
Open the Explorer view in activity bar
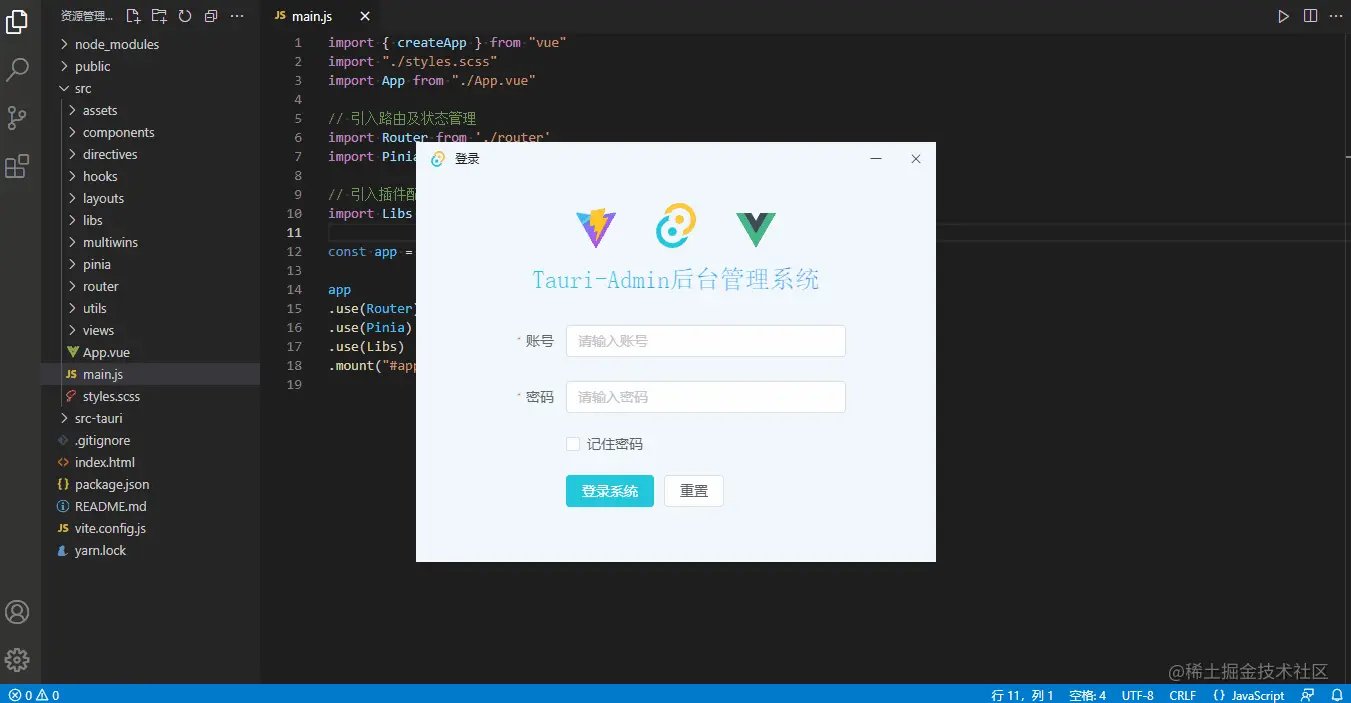(17, 21)
